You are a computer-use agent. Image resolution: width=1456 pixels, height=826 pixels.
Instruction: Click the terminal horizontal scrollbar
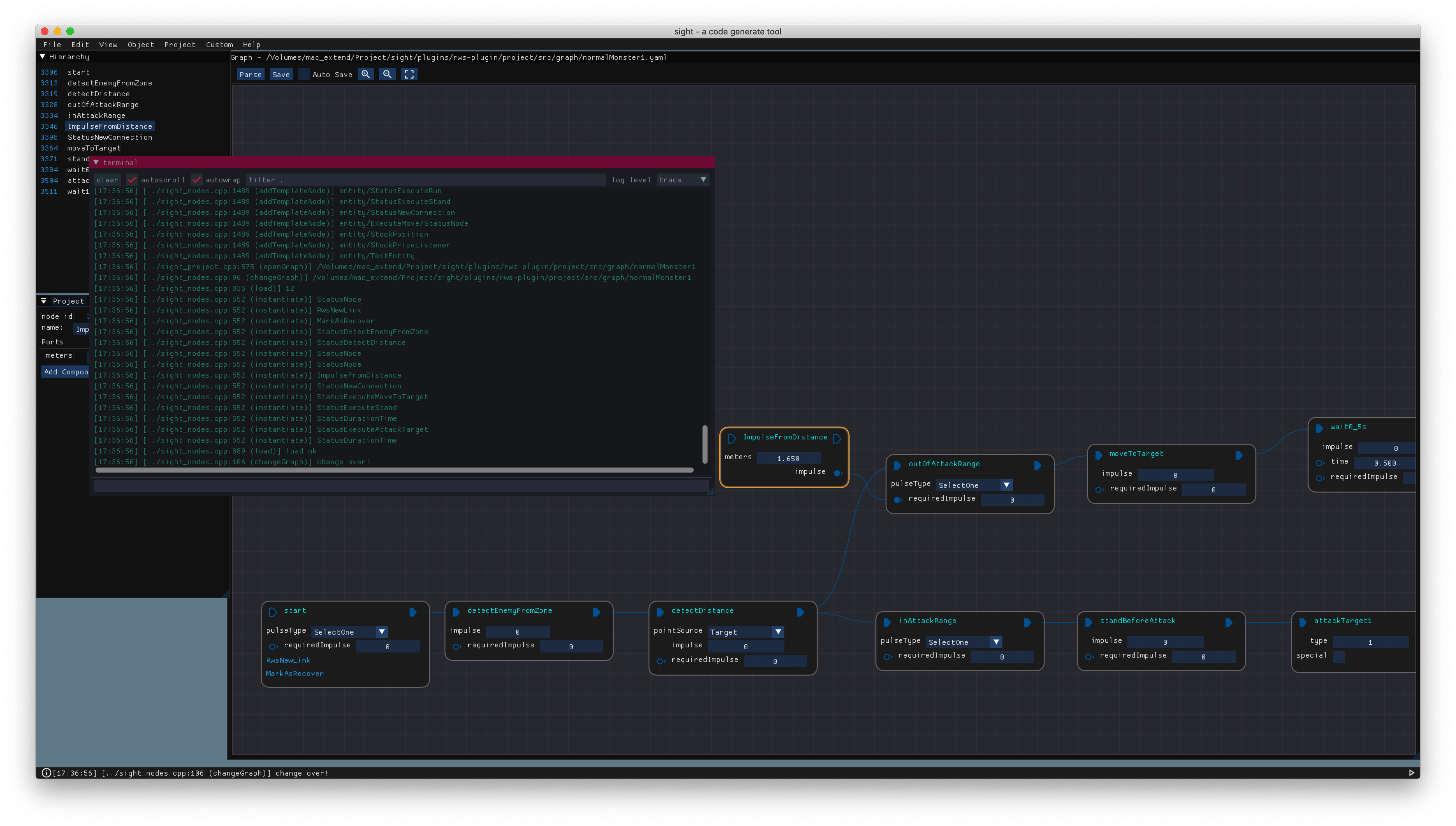[394, 470]
